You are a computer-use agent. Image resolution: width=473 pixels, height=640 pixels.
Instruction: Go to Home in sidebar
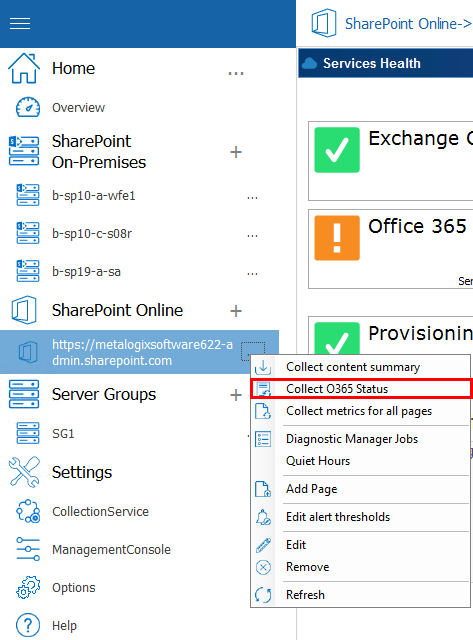pyautogui.click(x=73, y=68)
